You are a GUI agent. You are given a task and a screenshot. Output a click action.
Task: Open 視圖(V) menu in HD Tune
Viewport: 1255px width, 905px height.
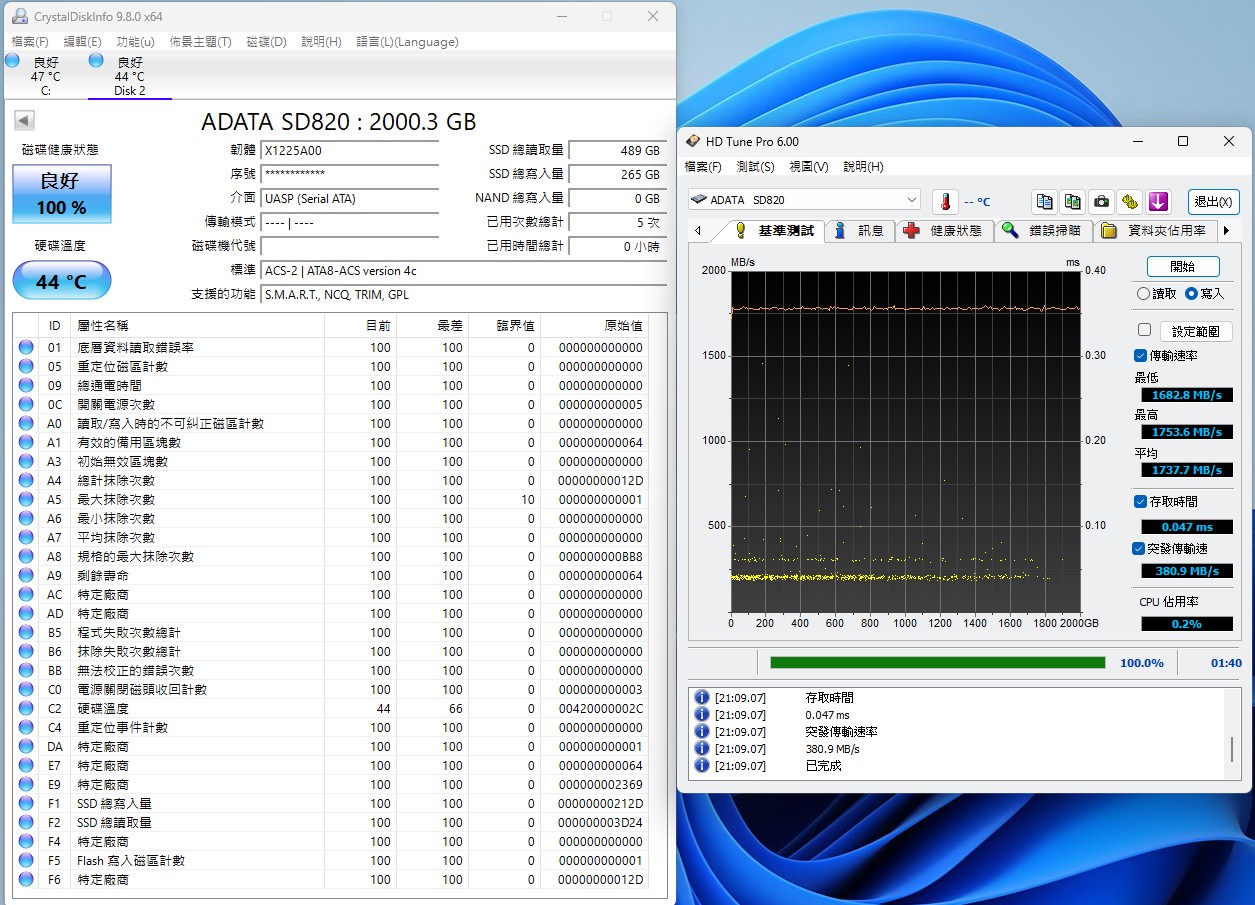coord(808,167)
